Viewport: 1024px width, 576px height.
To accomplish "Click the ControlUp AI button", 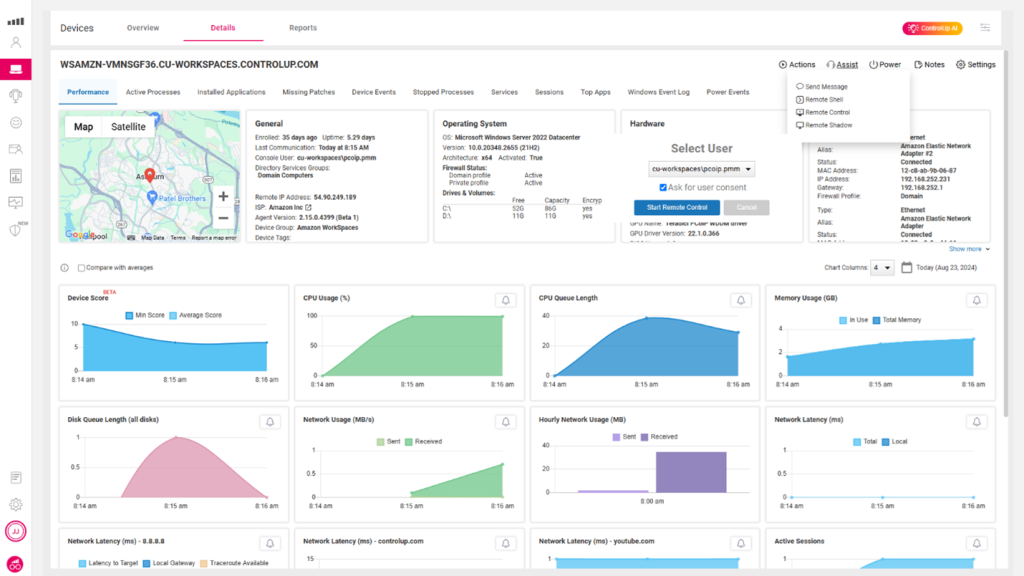I will pos(932,28).
